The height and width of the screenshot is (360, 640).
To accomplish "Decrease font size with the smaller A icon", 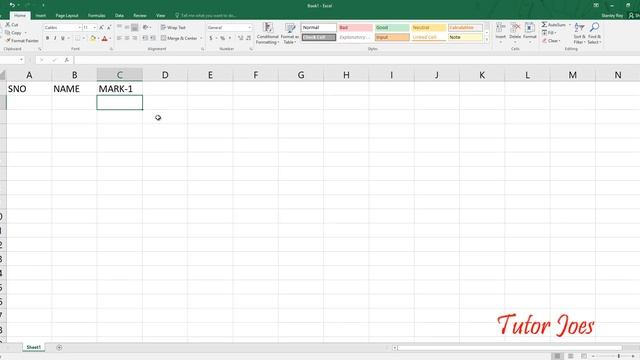I will coord(109,27).
